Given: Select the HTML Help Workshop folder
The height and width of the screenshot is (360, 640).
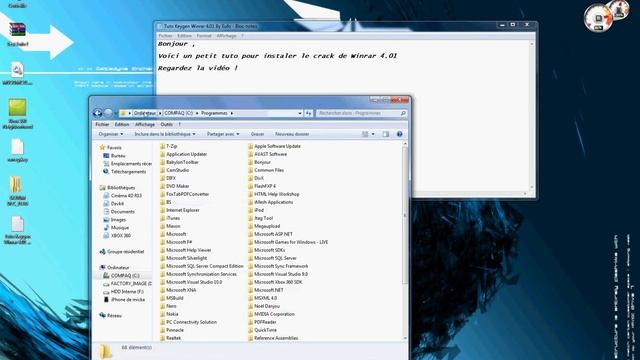Looking at the screenshot, I should point(276,194).
